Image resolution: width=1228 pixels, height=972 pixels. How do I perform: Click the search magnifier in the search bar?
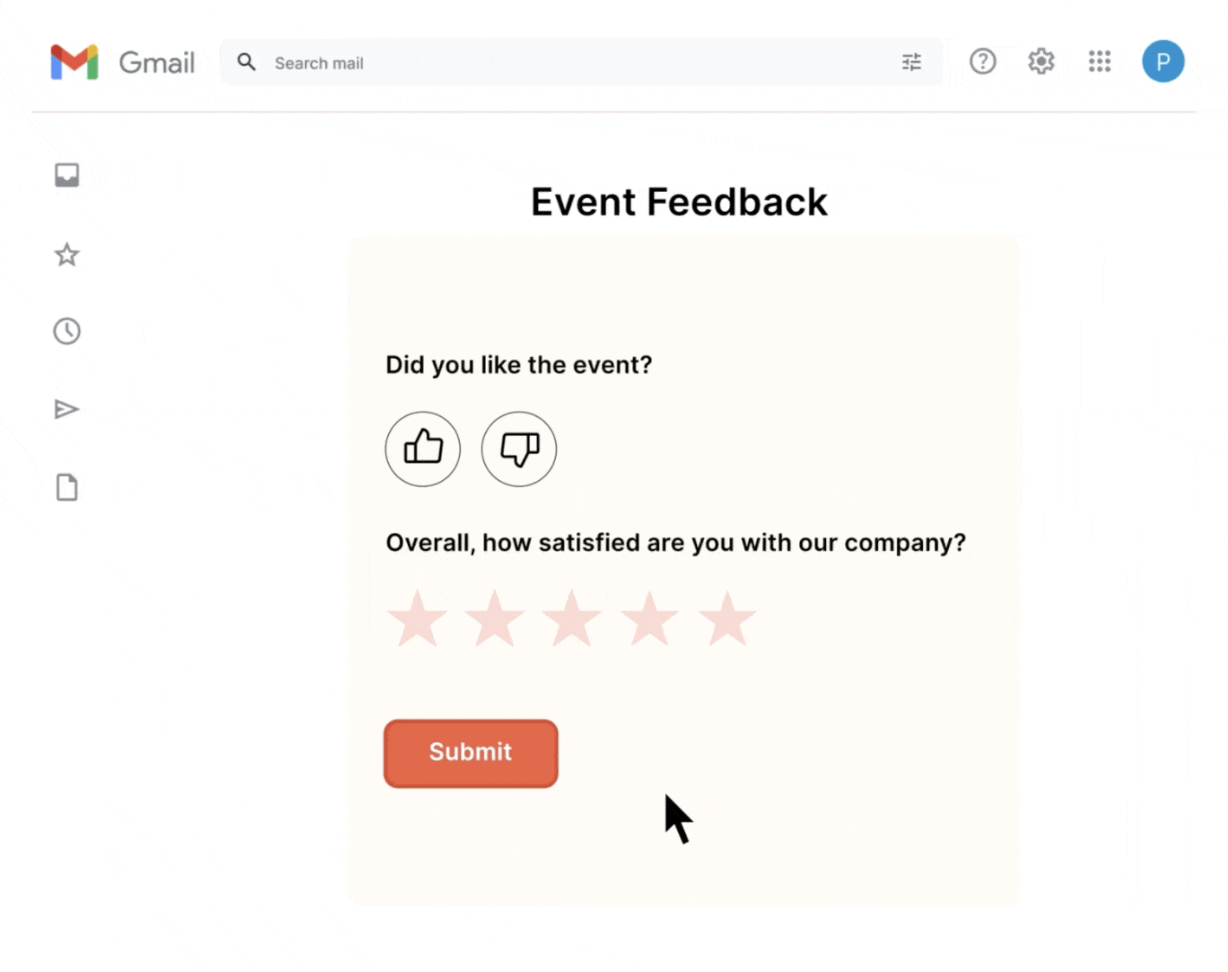(x=246, y=61)
